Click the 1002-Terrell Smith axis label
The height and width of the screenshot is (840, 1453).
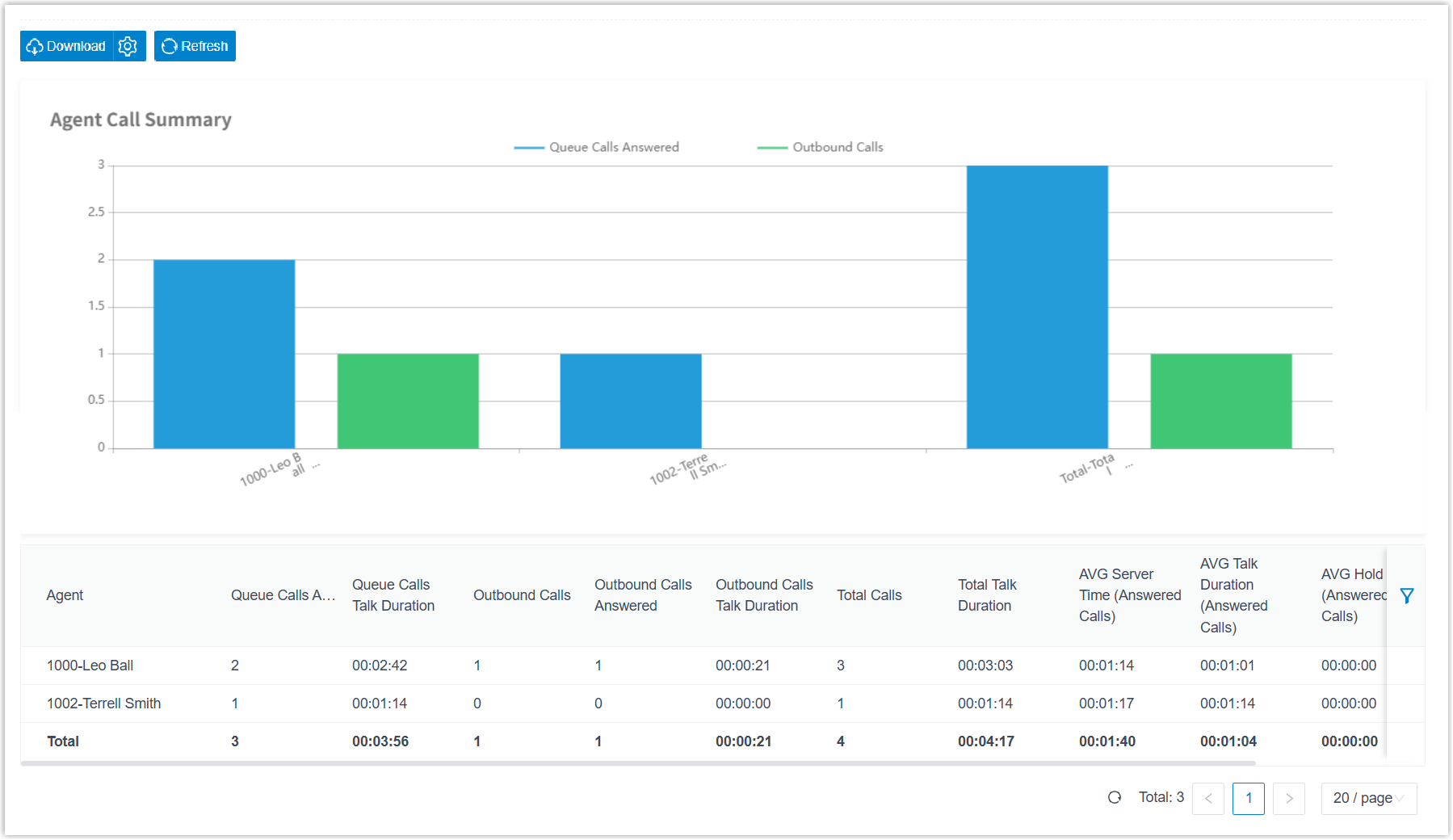687,469
